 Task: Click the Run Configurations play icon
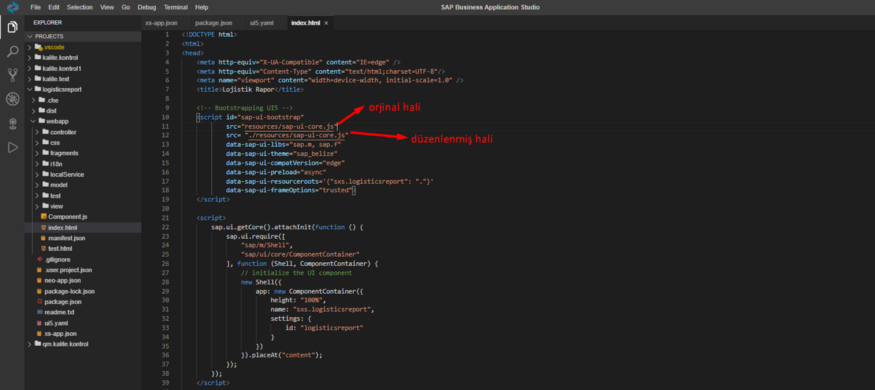[x=12, y=147]
